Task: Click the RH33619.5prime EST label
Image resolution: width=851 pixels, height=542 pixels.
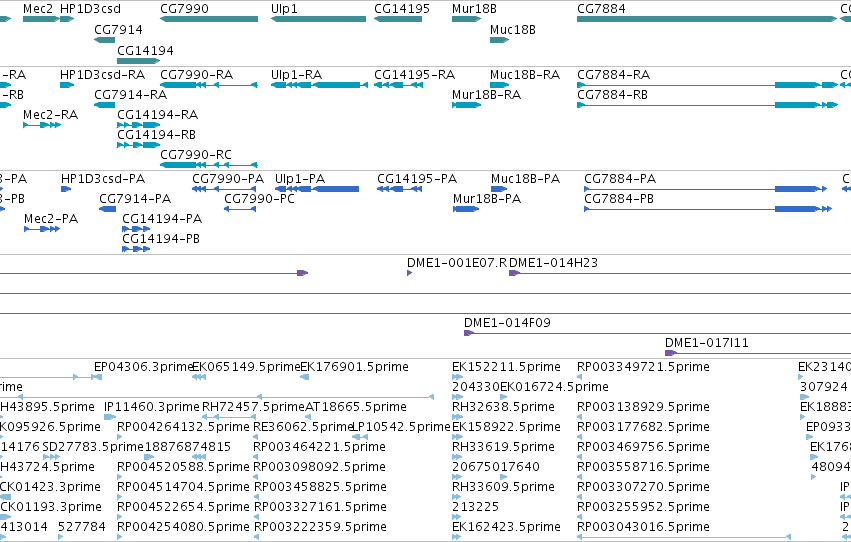Action: pos(504,447)
